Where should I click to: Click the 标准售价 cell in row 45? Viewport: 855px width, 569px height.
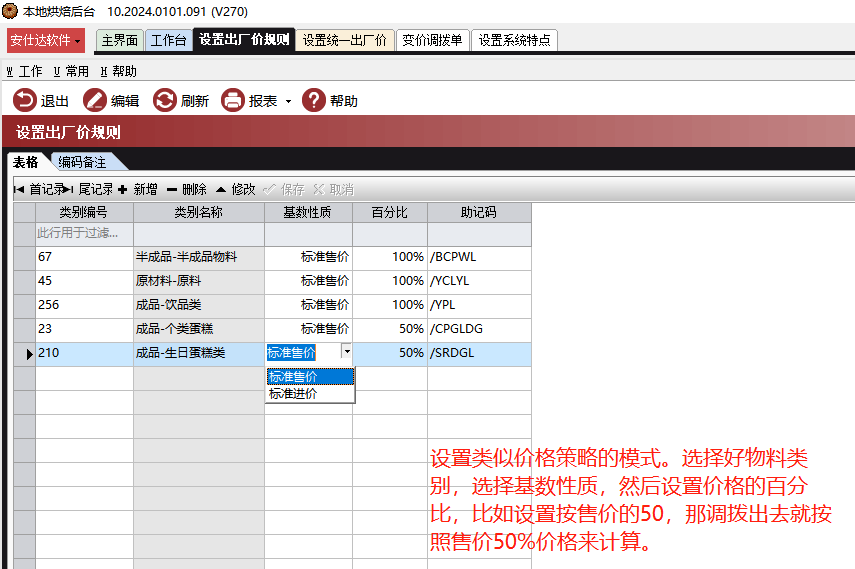[x=309, y=281]
